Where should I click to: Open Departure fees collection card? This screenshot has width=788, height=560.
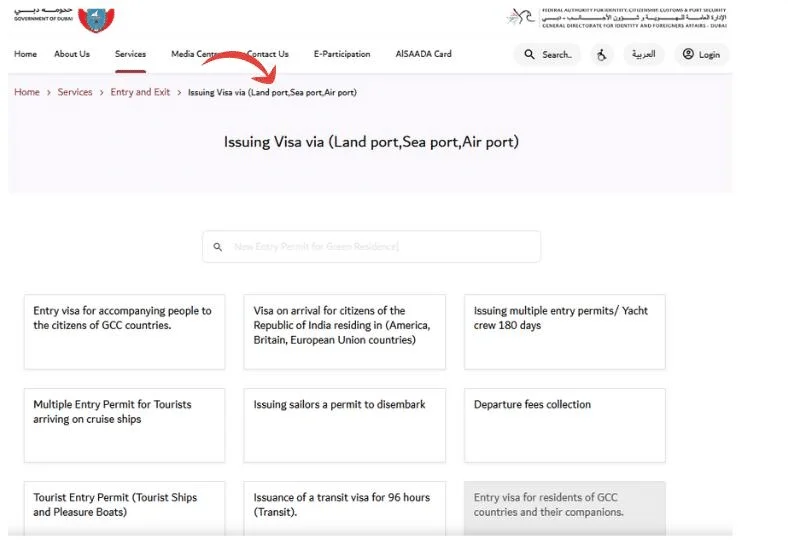point(565,425)
